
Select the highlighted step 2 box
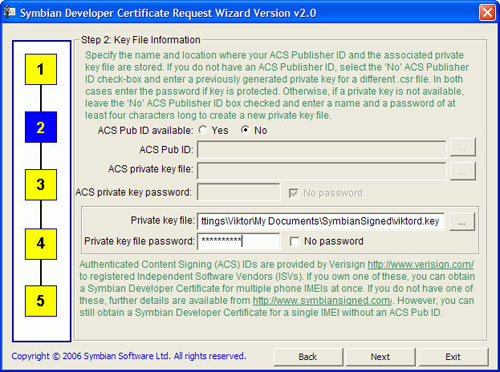pos(41,127)
